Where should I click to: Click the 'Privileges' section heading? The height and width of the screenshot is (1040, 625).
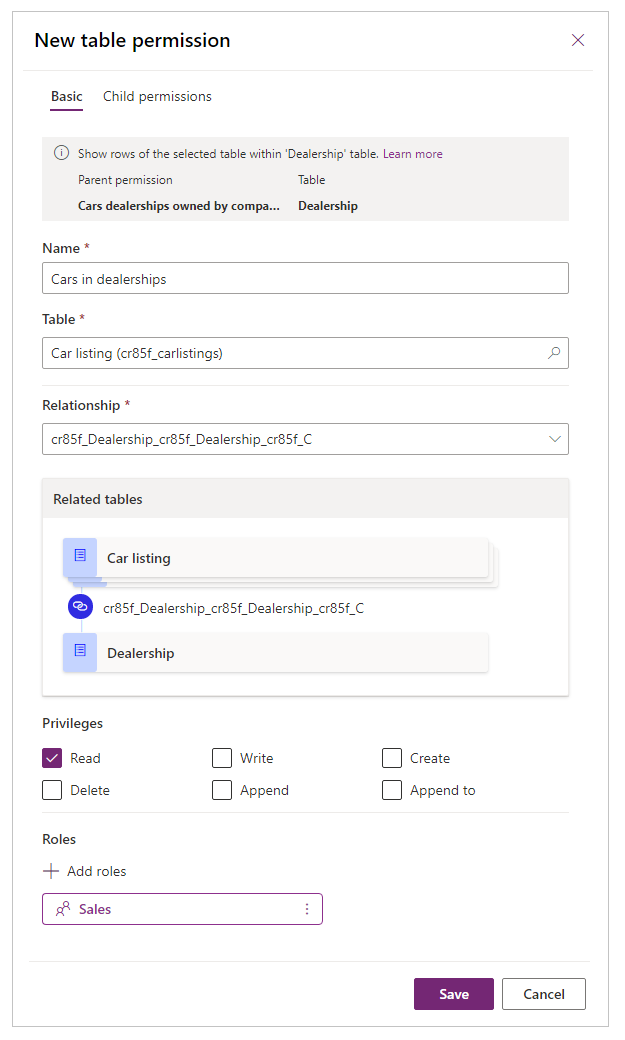(x=72, y=724)
